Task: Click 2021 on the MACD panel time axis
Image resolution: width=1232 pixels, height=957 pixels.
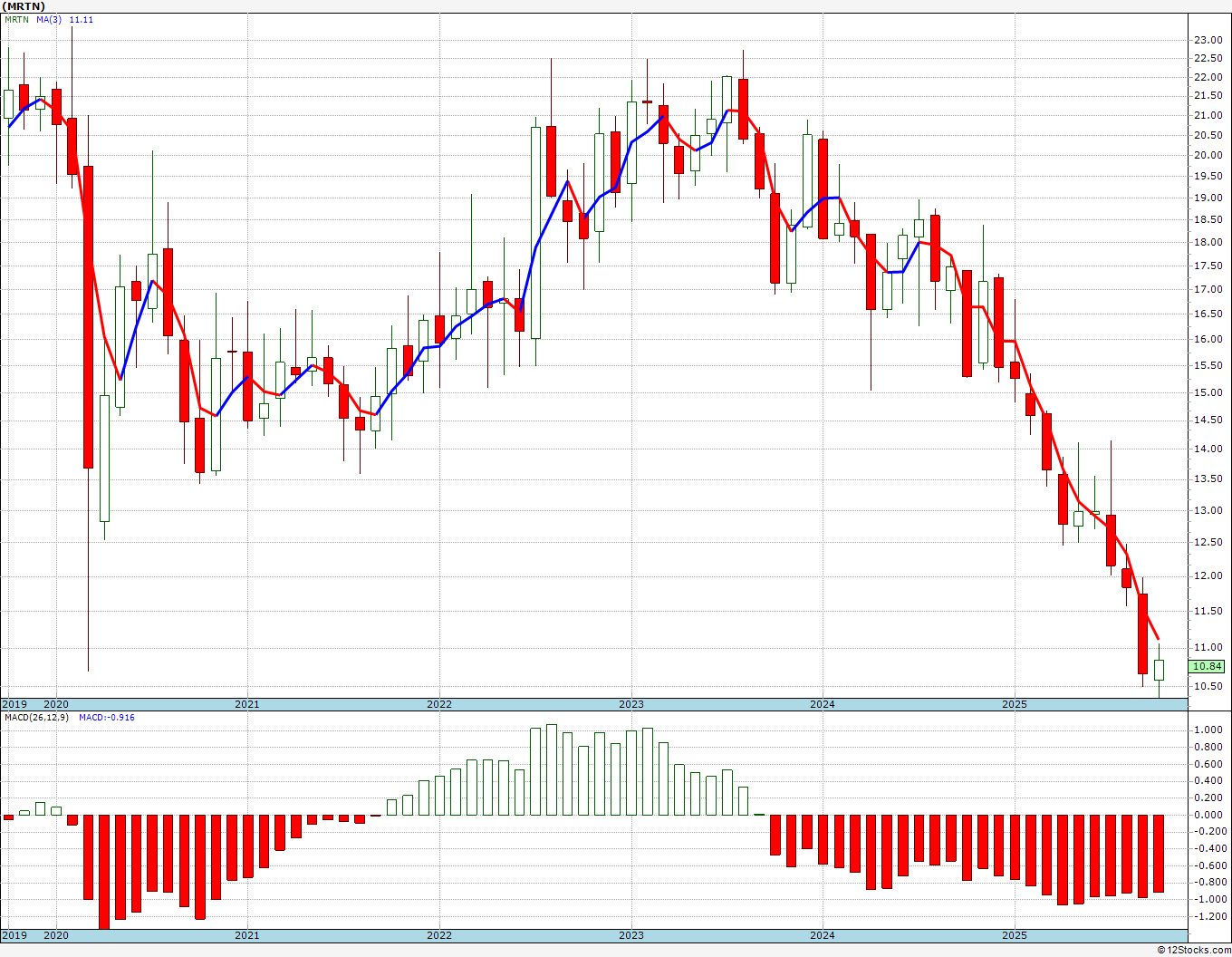Action: [x=247, y=935]
